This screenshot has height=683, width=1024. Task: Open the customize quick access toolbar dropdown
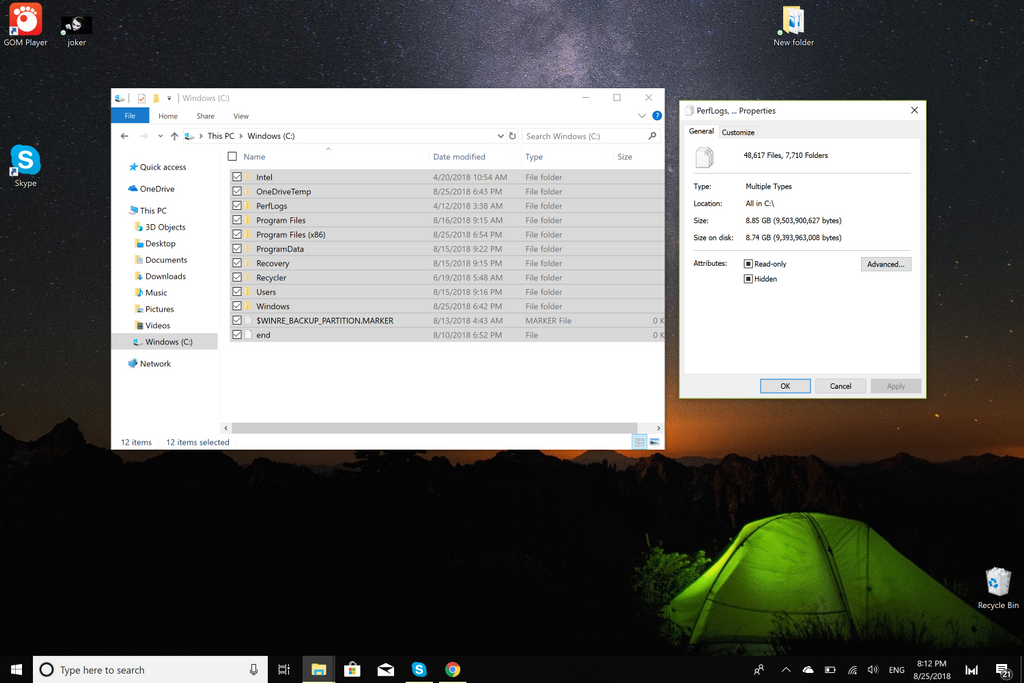click(168, 98)
